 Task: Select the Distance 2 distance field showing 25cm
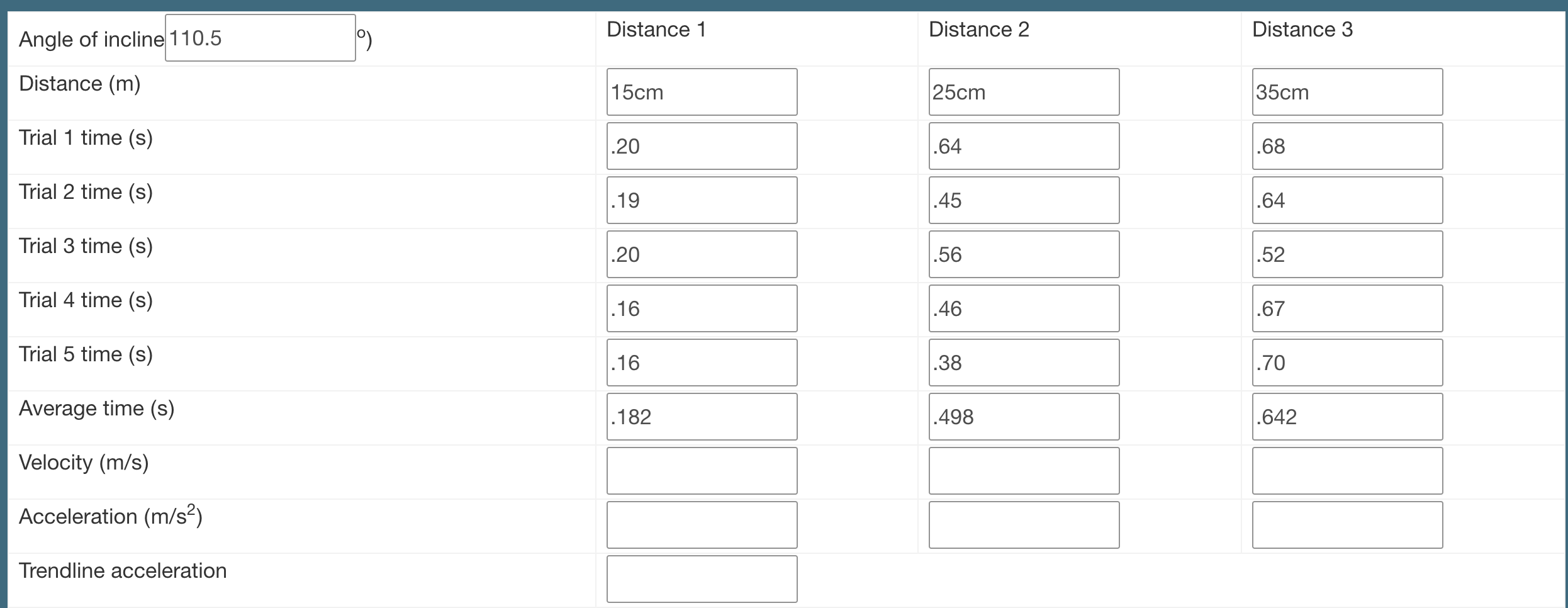(1023, 91)
